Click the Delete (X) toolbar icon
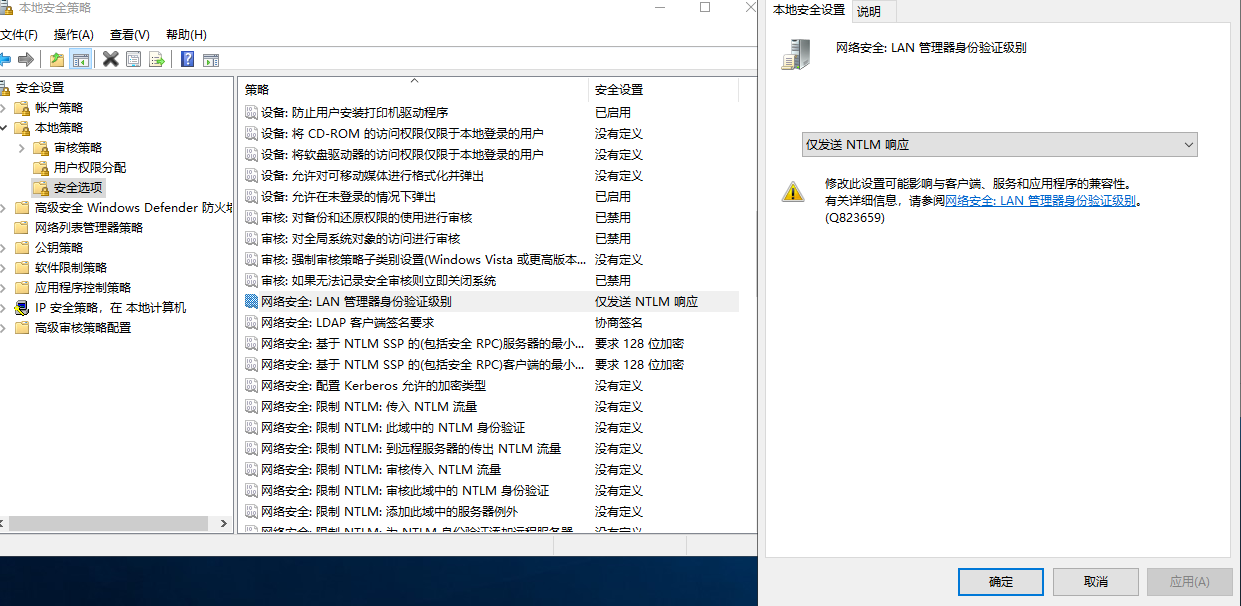This screenshot has height=606, width=1241. 110,60
